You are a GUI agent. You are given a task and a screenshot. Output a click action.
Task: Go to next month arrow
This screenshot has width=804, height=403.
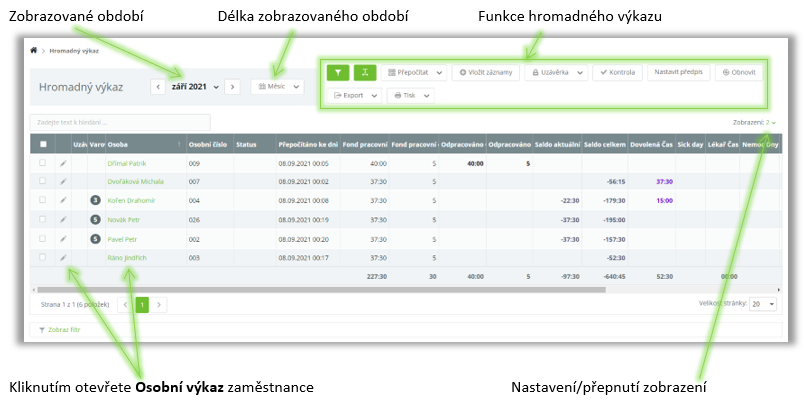coord(232,87)
